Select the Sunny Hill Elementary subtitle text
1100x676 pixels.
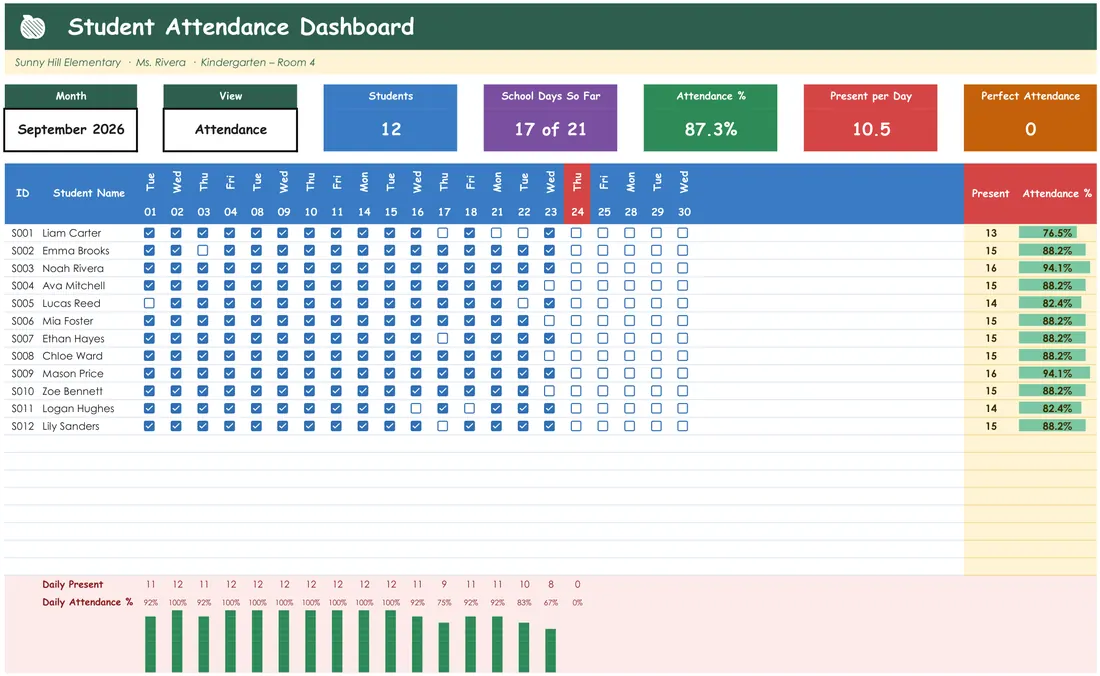(x=67, y=62)
